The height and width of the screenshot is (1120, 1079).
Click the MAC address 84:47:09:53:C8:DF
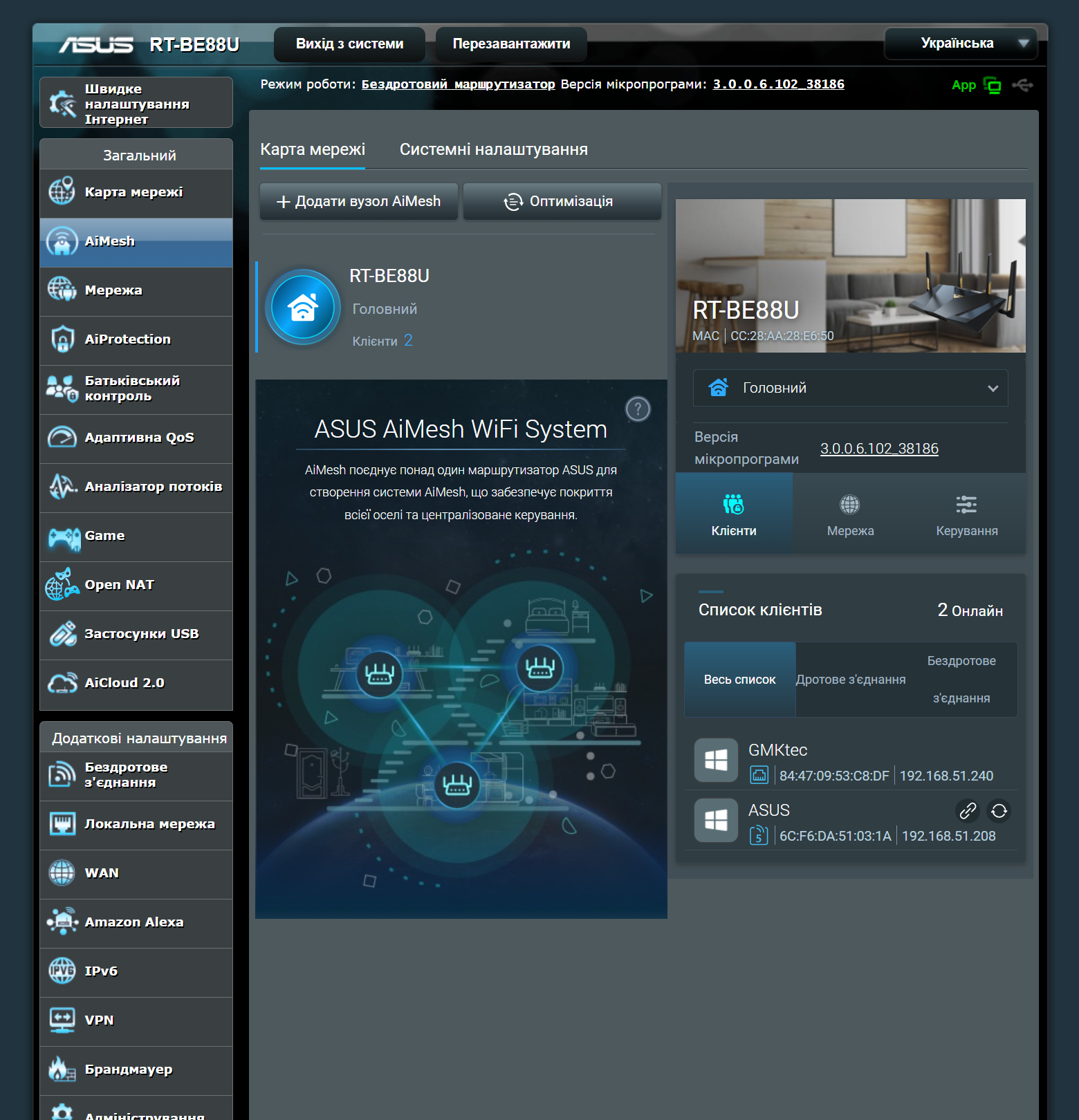click(x=834, y=776)
